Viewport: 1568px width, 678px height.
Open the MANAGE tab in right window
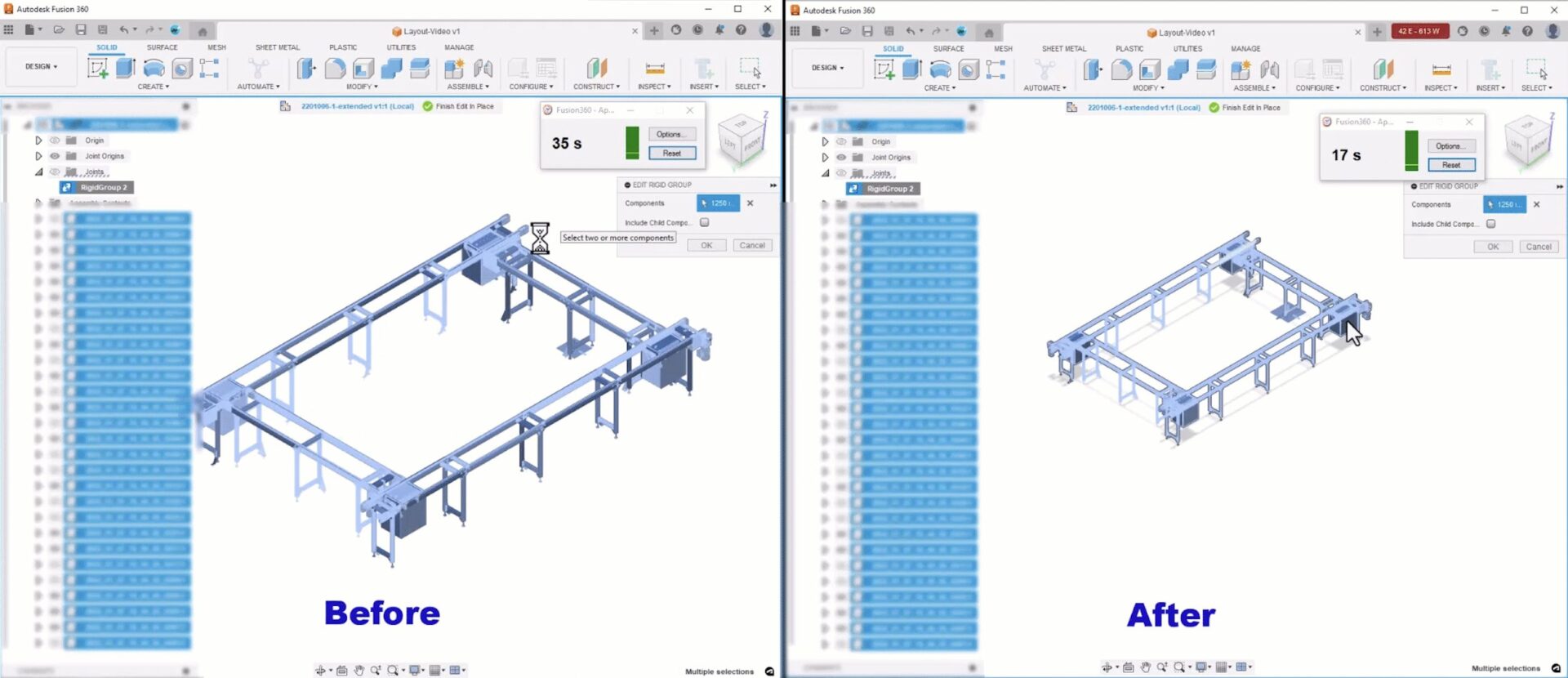(x=1245, y=49)
